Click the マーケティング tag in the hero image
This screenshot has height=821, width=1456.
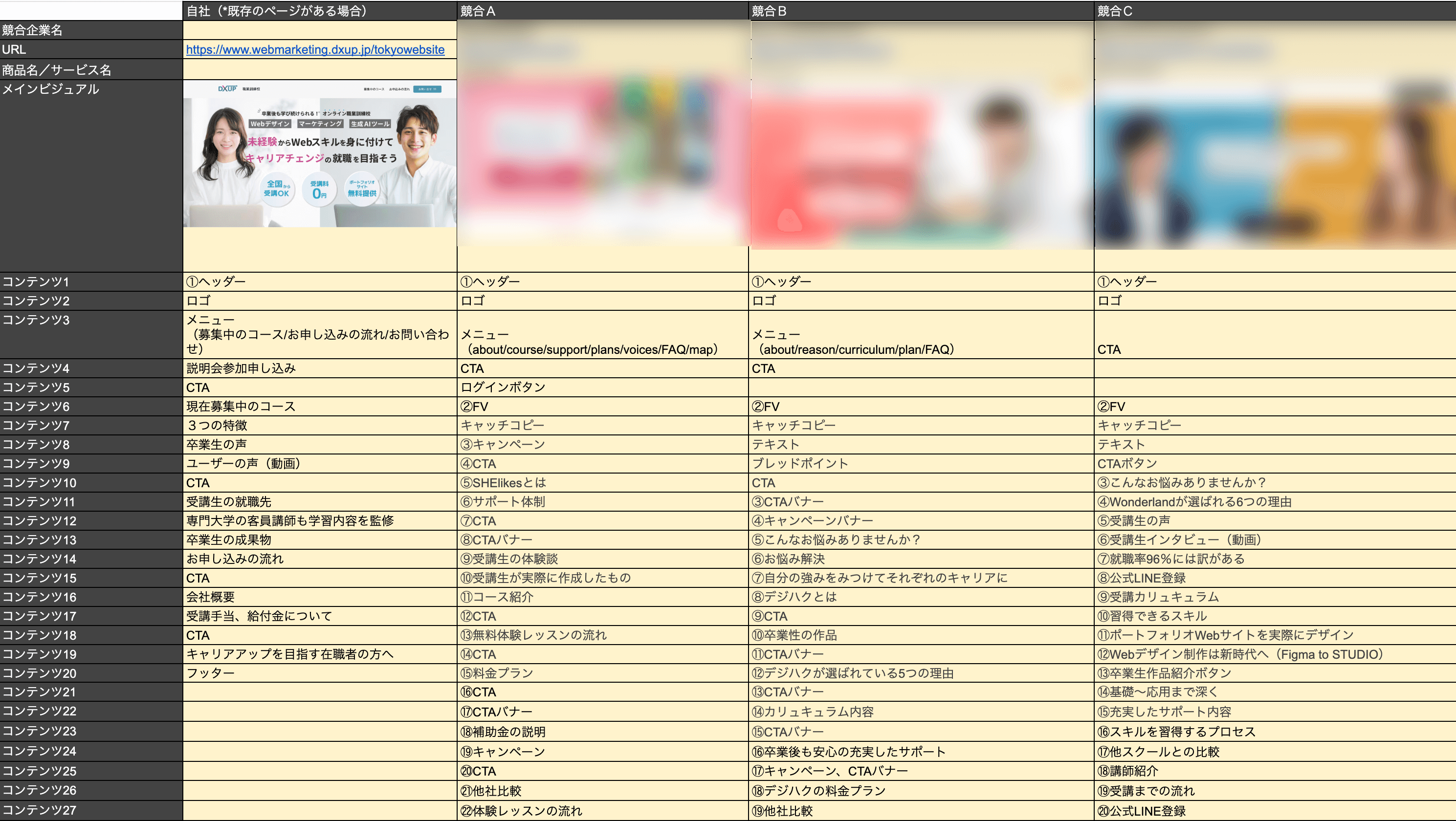pyautogui.click(x=320, y=124)
